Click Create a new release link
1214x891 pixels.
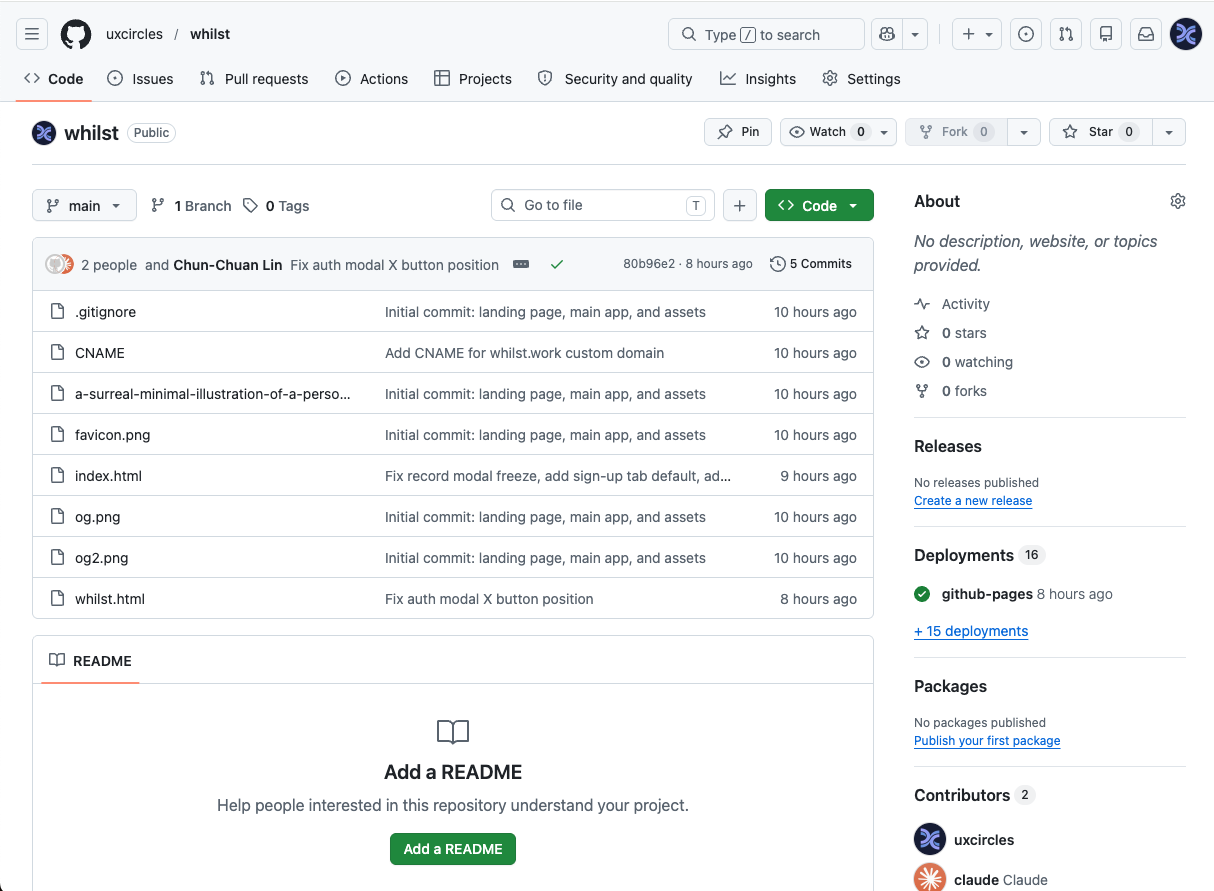coord(973,501)
